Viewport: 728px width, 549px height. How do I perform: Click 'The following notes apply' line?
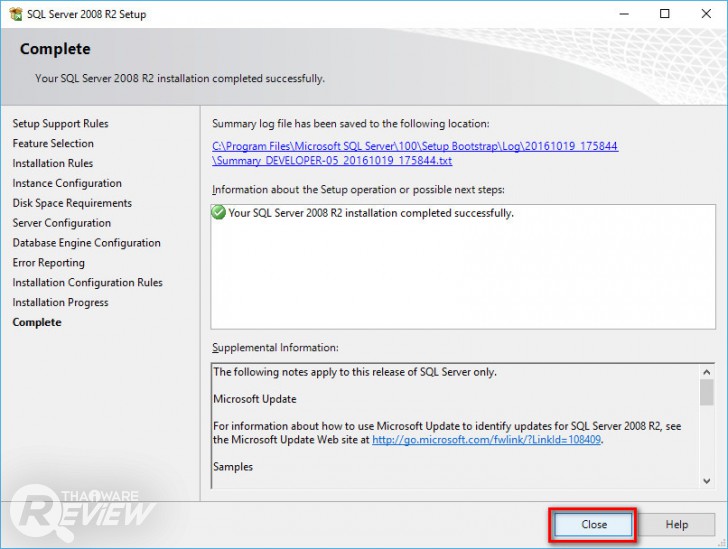[x=355, y=372]
